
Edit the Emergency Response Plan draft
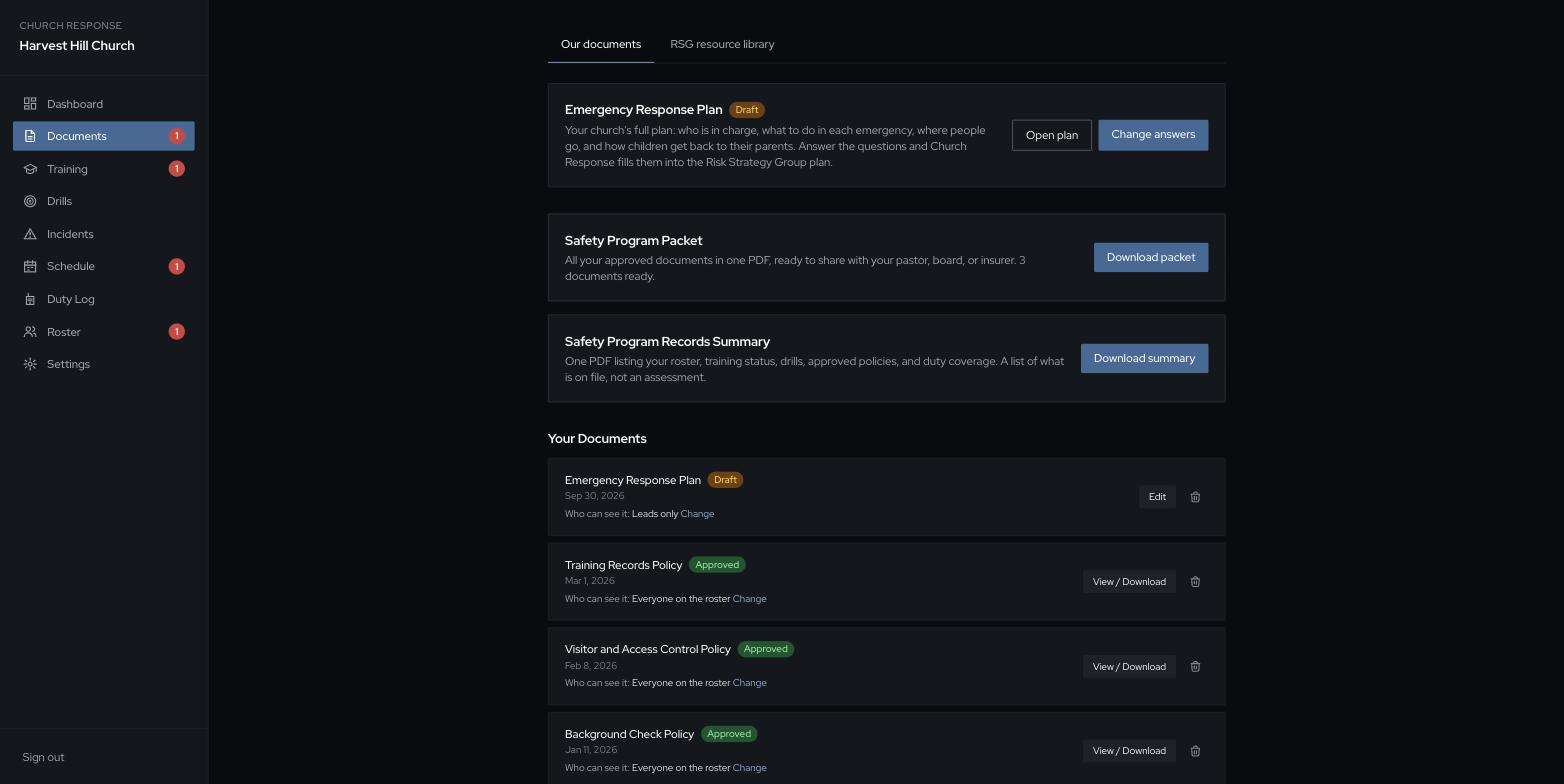coord(1157,497)
